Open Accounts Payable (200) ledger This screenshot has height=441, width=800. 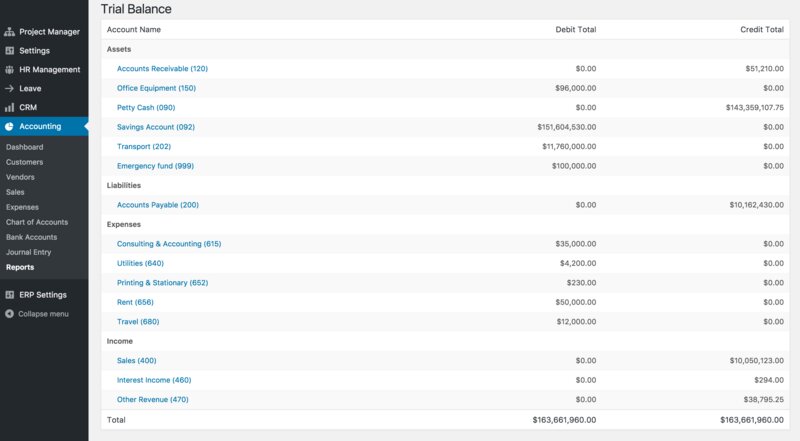(x=158, y=205)
